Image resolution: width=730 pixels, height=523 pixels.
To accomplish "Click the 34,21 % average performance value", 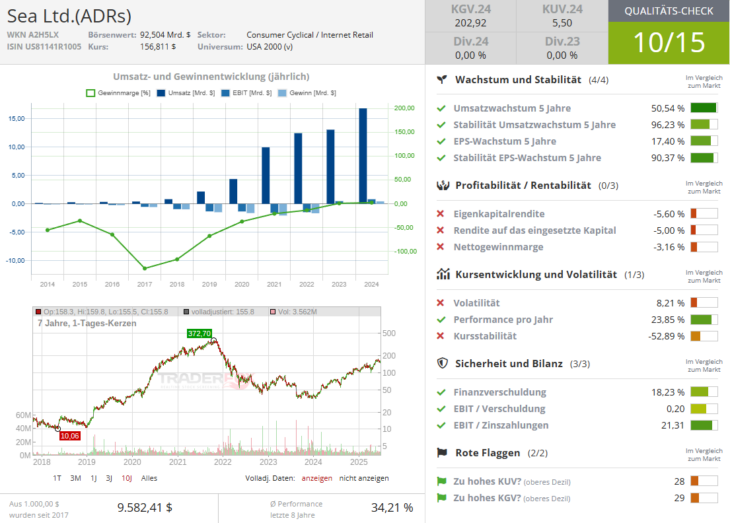I will pos(392,508).
